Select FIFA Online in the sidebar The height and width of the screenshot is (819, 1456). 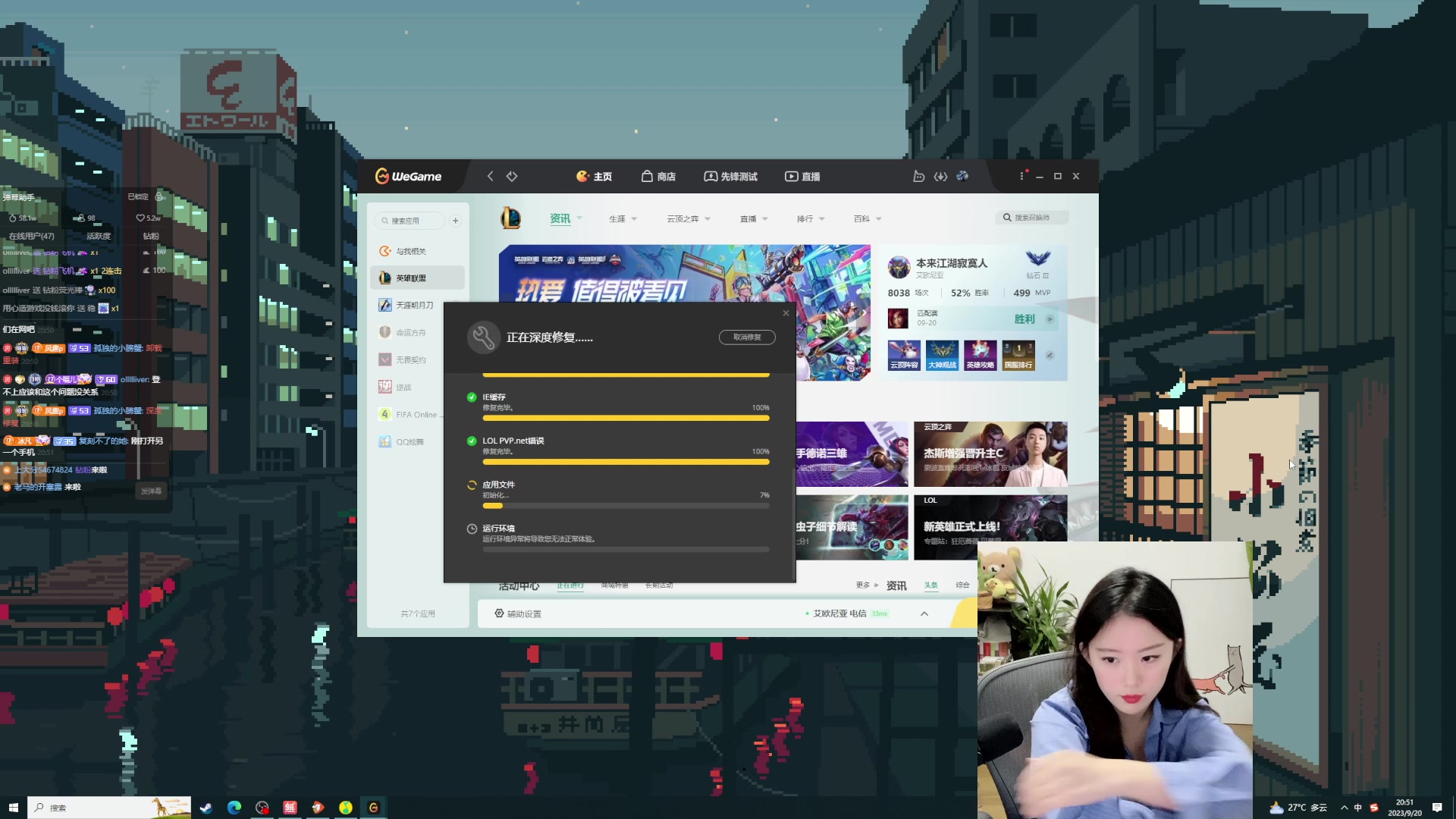[407, 414]
